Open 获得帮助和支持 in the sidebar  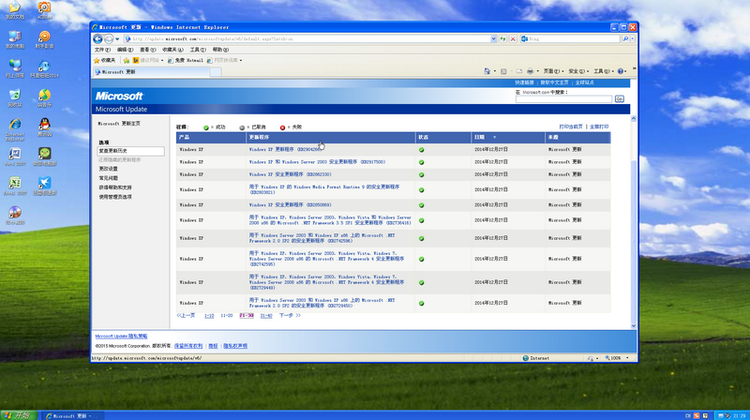coord(115,188)
